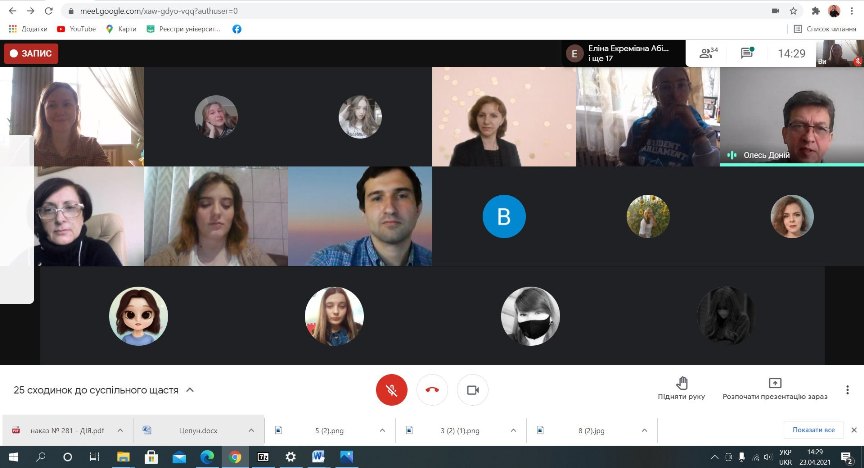
Task: Toggle the camera button in the call controls
Action: tap(473, 390)
